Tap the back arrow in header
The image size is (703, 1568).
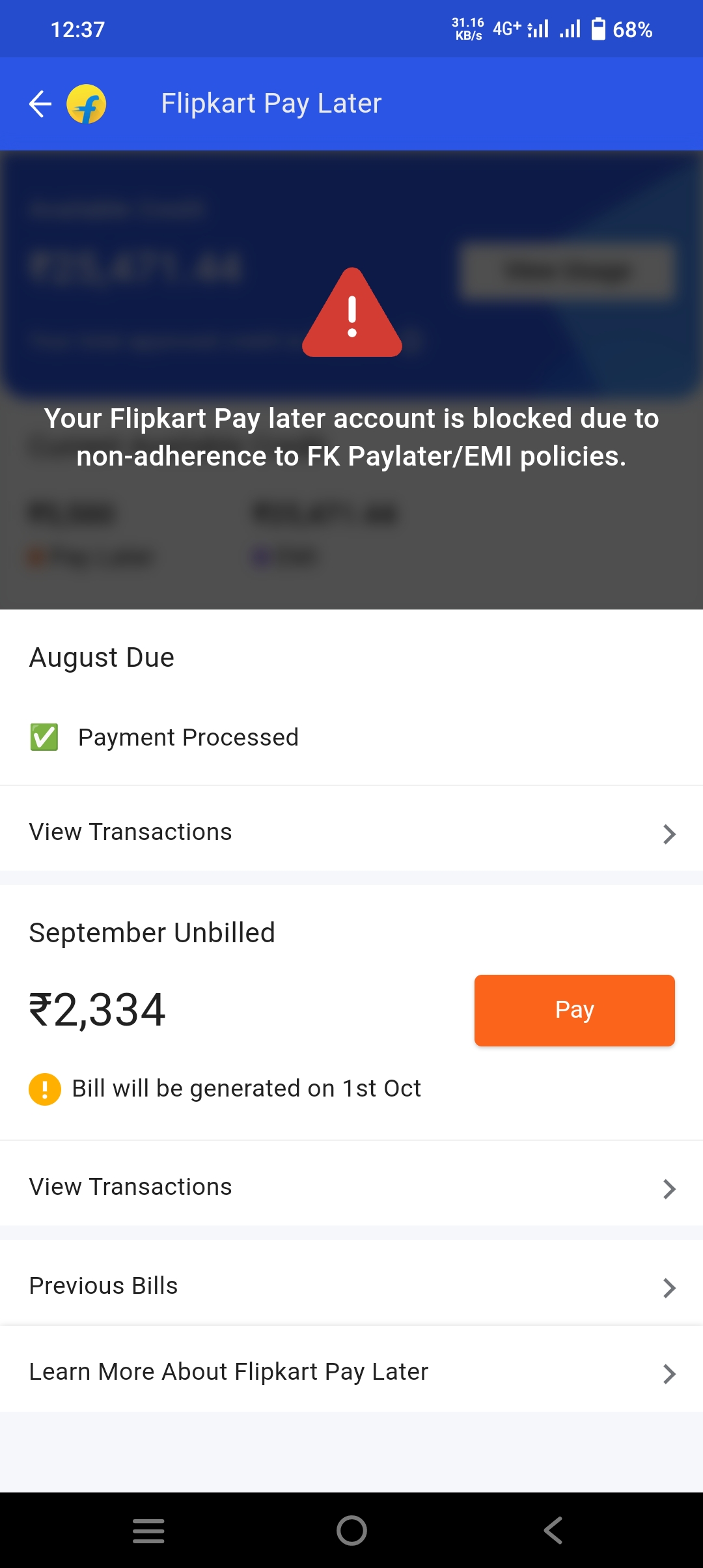(40, 104)
